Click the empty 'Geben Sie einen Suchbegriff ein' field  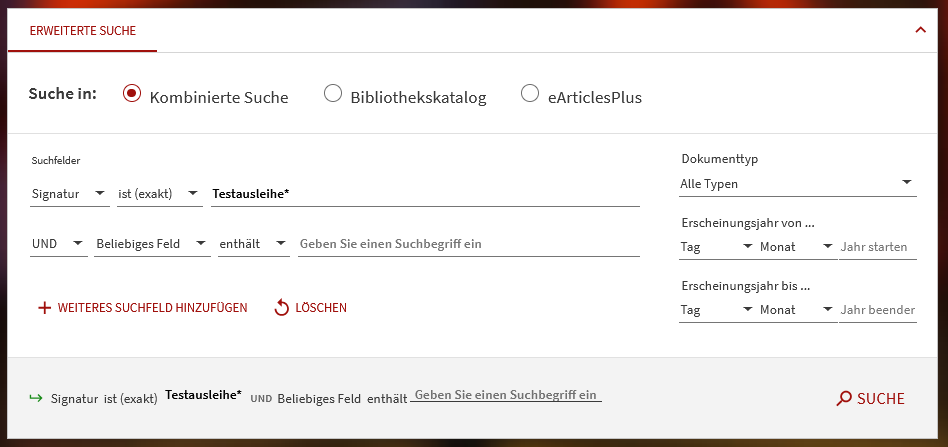click(x=468, y=243)
